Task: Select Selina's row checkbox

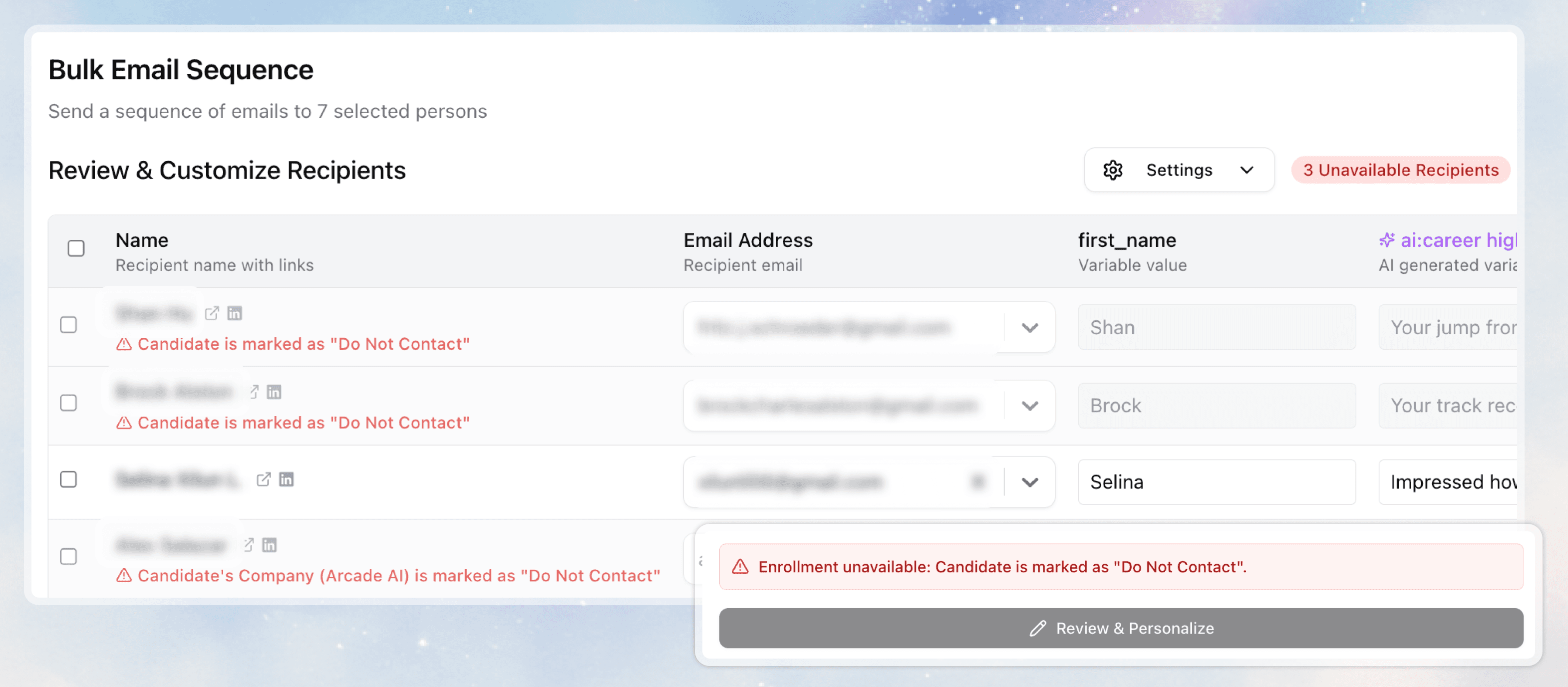Action: coord(69,479)
